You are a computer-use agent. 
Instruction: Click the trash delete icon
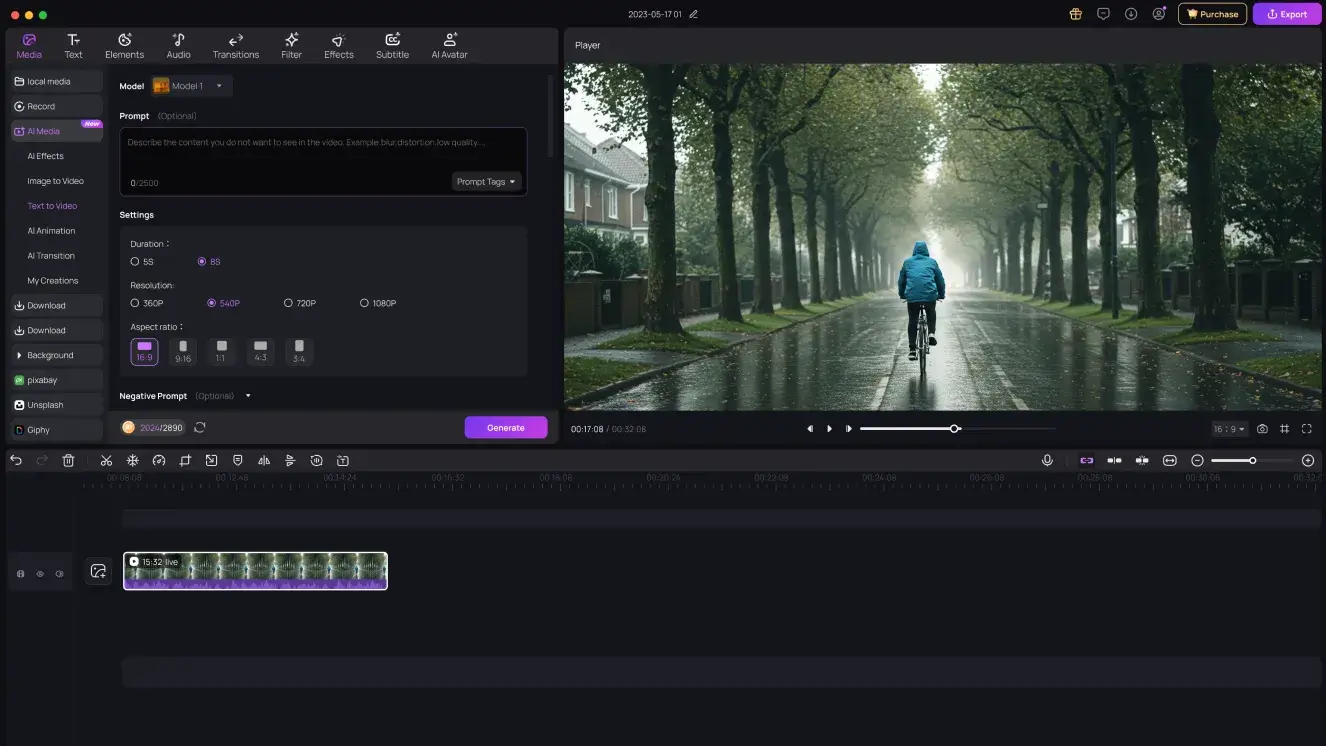69,461
